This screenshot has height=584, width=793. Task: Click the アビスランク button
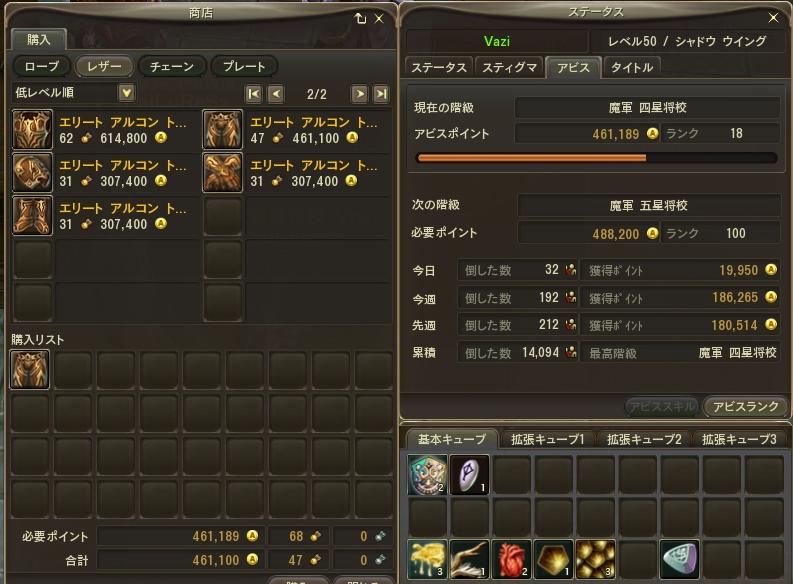745,407
